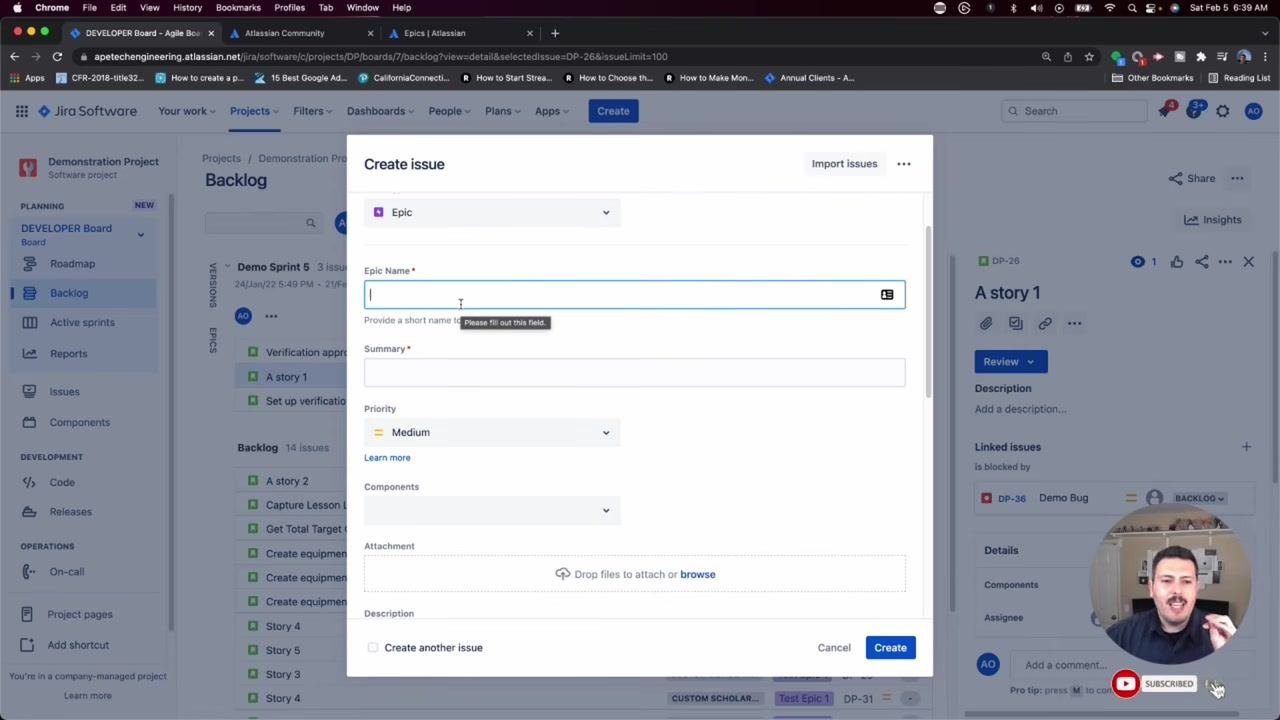The height and width of the screenshot is (720, 1280).
Task: Click the blue Create button in the dialog
Action: click(x=890, y=648)
